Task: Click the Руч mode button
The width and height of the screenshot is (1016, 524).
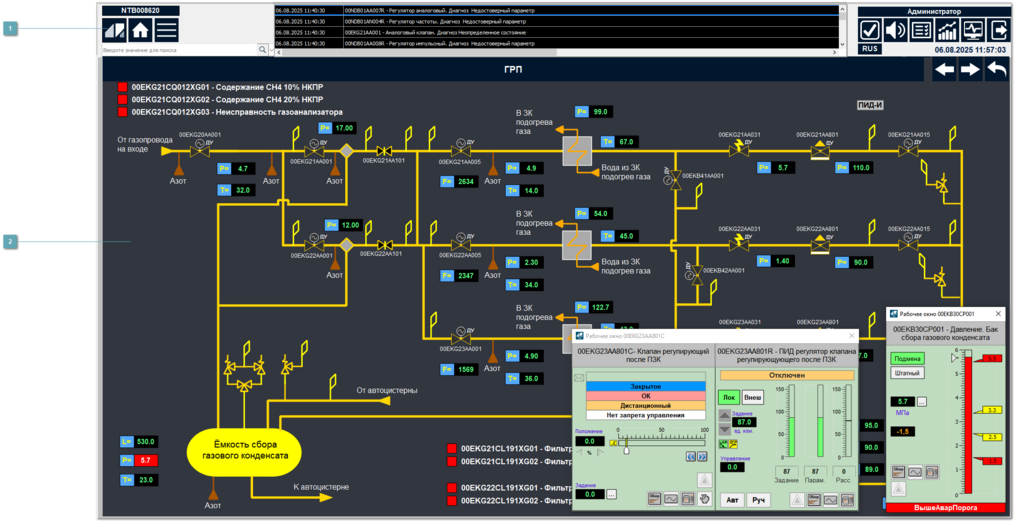Action: [x=759, y=498]
